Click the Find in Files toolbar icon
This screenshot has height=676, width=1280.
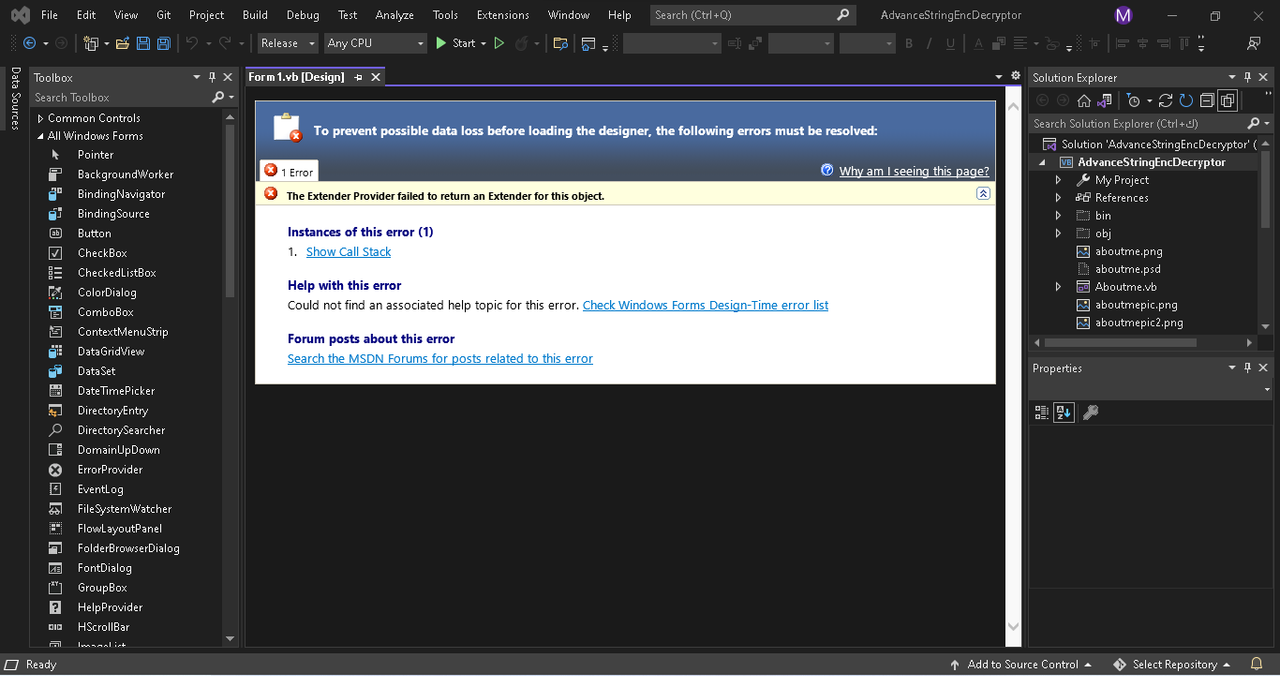click(560, 43)
